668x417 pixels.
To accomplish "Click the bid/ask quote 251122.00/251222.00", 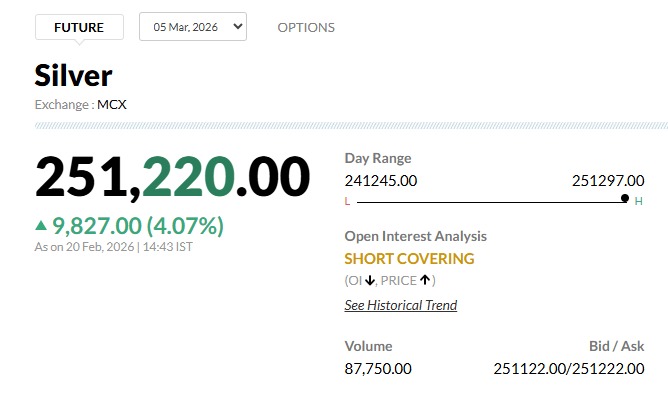I will pos(569,368).
